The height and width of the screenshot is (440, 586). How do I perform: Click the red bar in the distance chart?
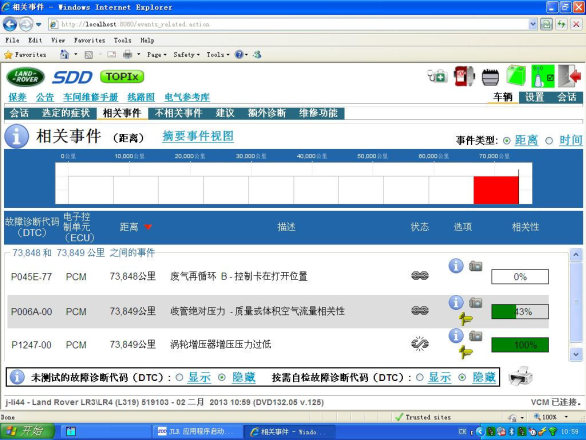[x=496, y=190]
